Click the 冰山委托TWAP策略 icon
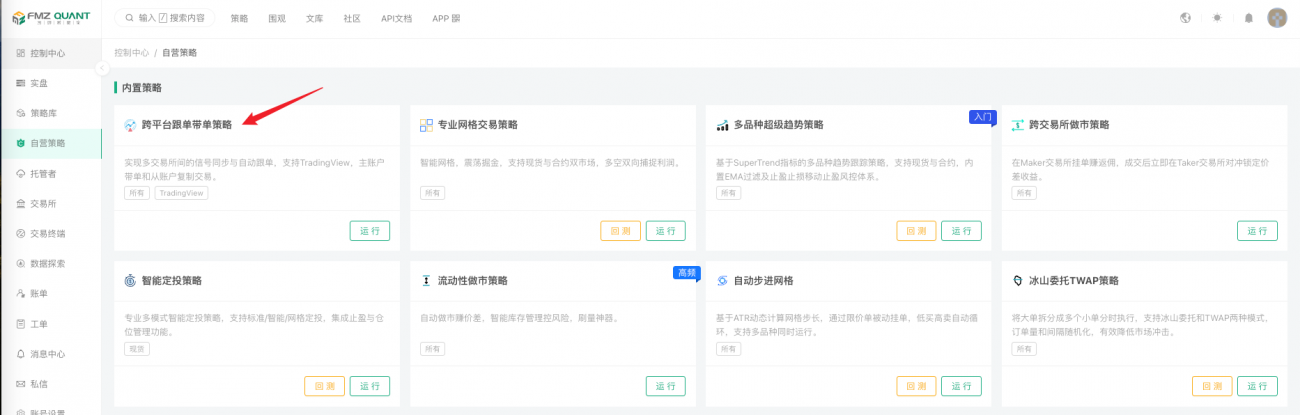This screenshot has height=415, width=1300. point(1018,281)
